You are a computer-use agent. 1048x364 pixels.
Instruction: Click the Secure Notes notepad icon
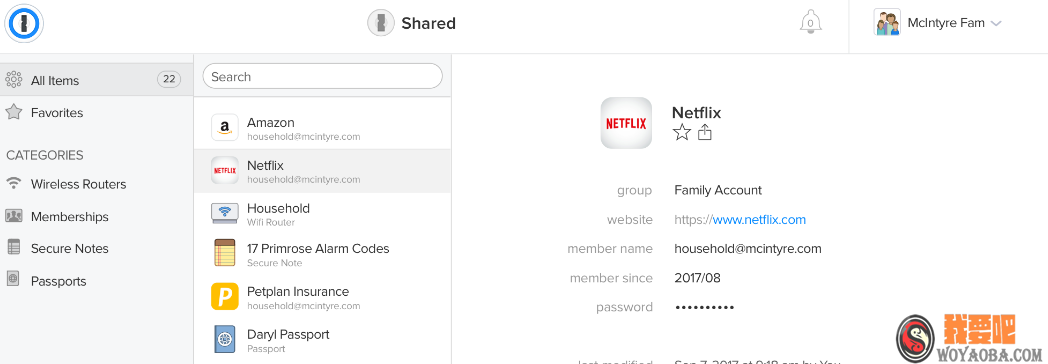click(x=13, y=248)
